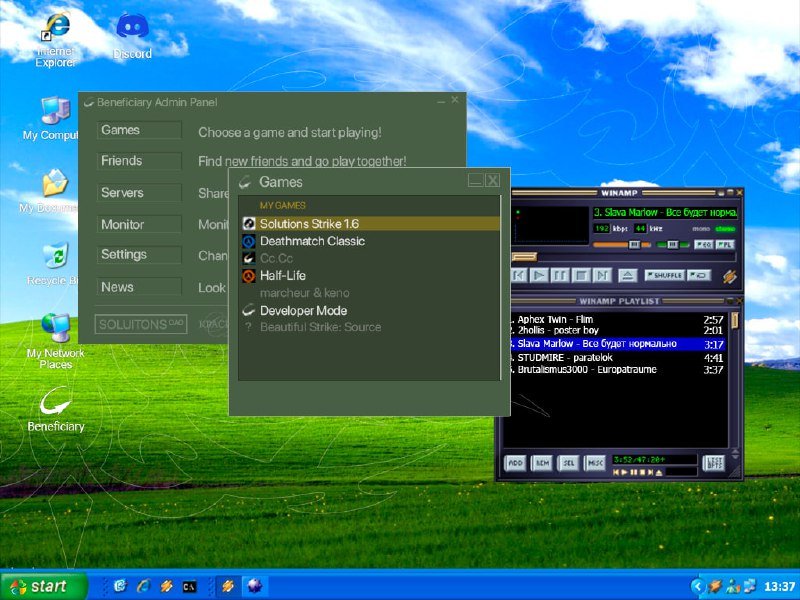Open Winamp playlist MISC menu
The width and height of the screenshot is (800, 600).
(595, 463)
